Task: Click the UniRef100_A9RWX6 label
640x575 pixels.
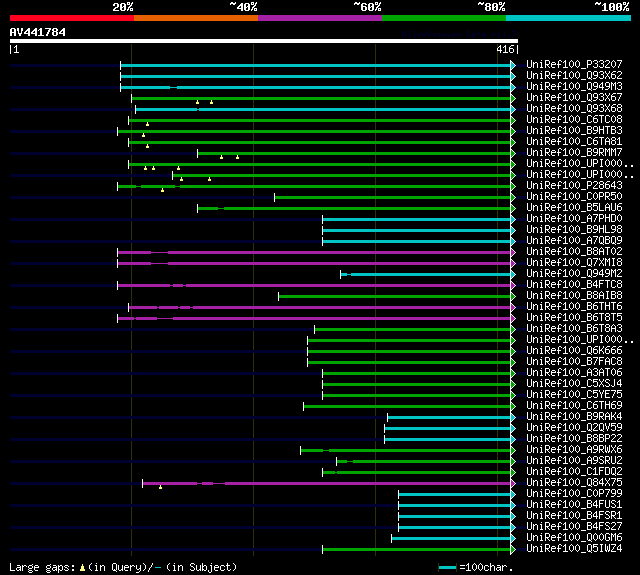Action: [574, 450]
